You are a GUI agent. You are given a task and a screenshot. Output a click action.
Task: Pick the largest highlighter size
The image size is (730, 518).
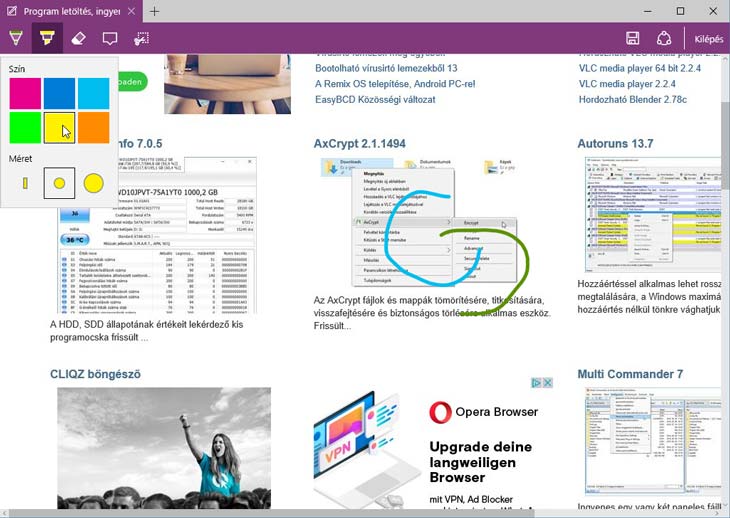pos(93,183)
